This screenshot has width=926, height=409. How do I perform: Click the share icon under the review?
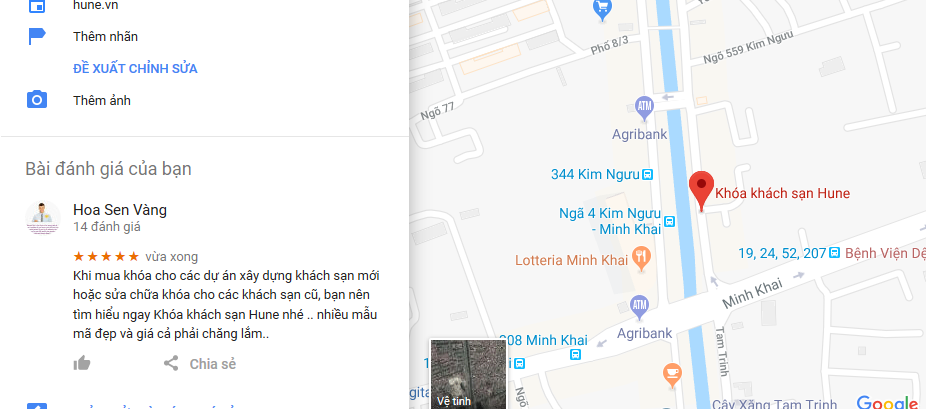click(171, 363)
